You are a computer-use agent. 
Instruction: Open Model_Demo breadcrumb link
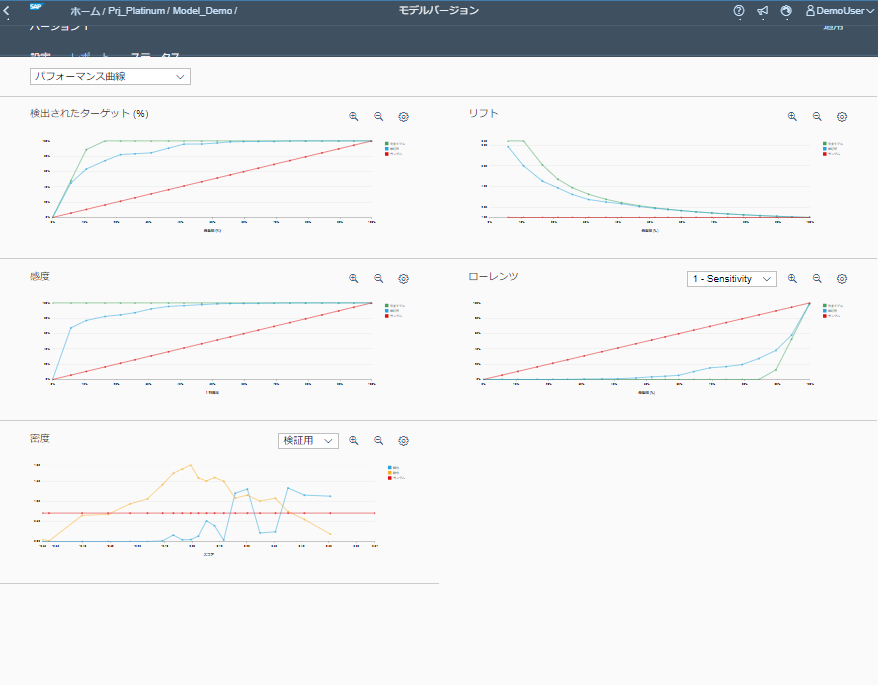202,11
